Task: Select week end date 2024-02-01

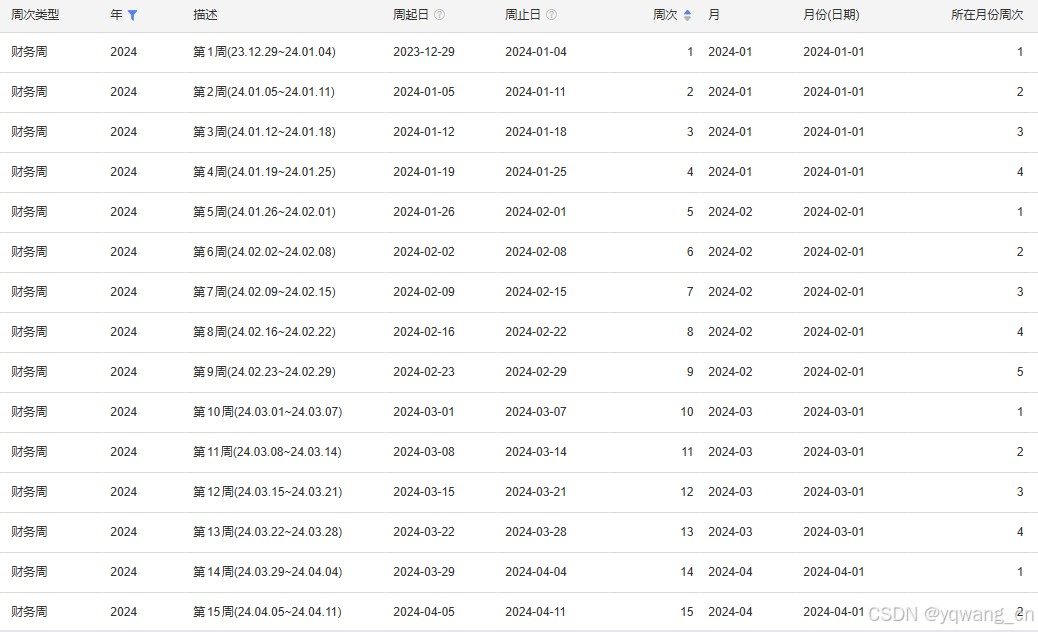Action: [536, 212]
